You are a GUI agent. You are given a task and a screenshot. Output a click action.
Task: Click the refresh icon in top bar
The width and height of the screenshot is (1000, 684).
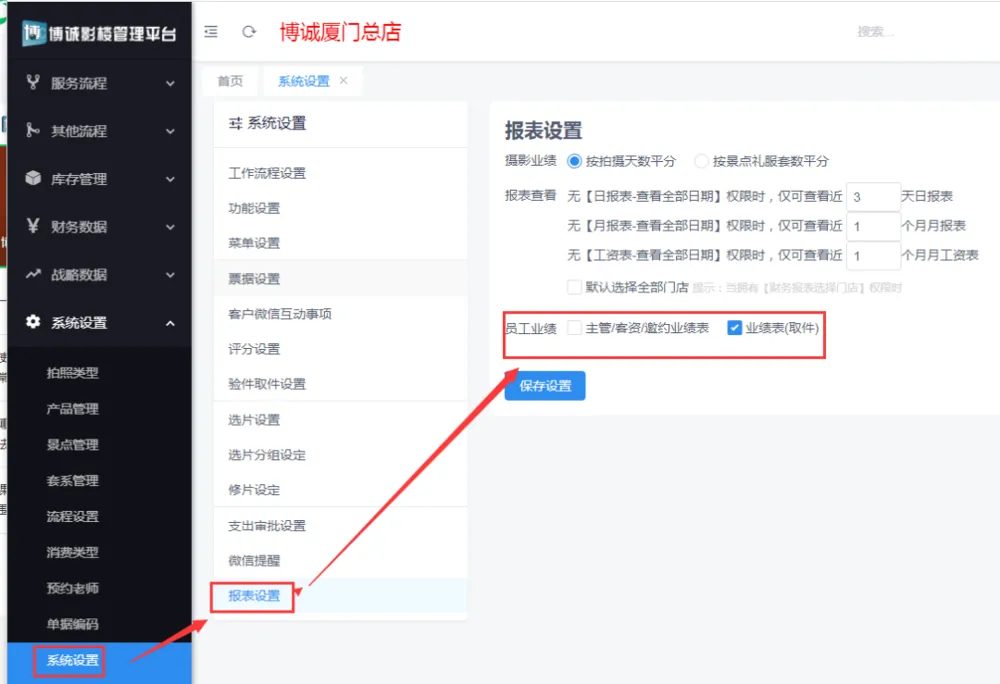pyautogui.click(x=249, y=32)
